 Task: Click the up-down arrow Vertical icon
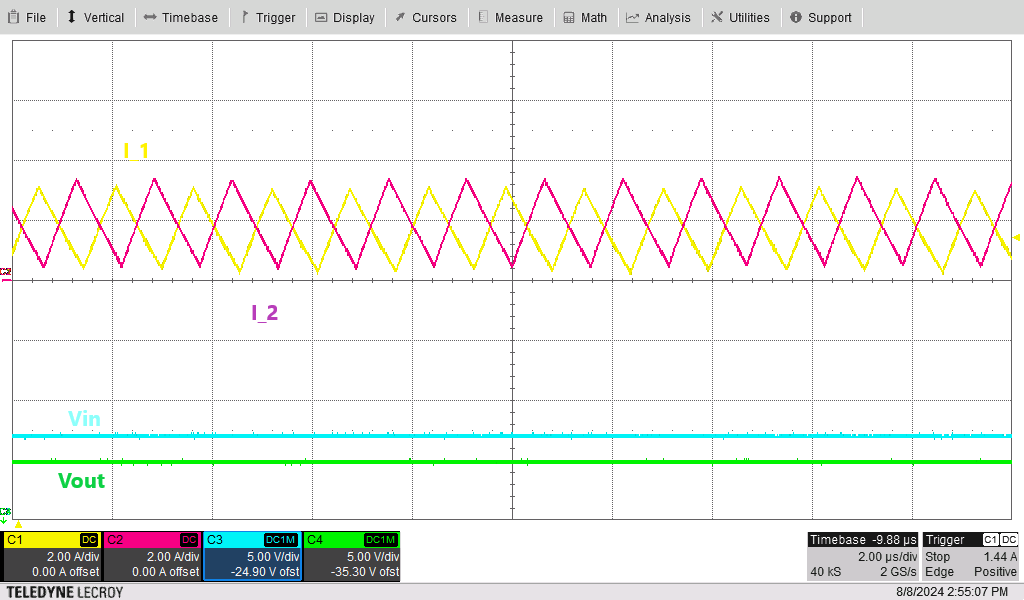[72, 17]
